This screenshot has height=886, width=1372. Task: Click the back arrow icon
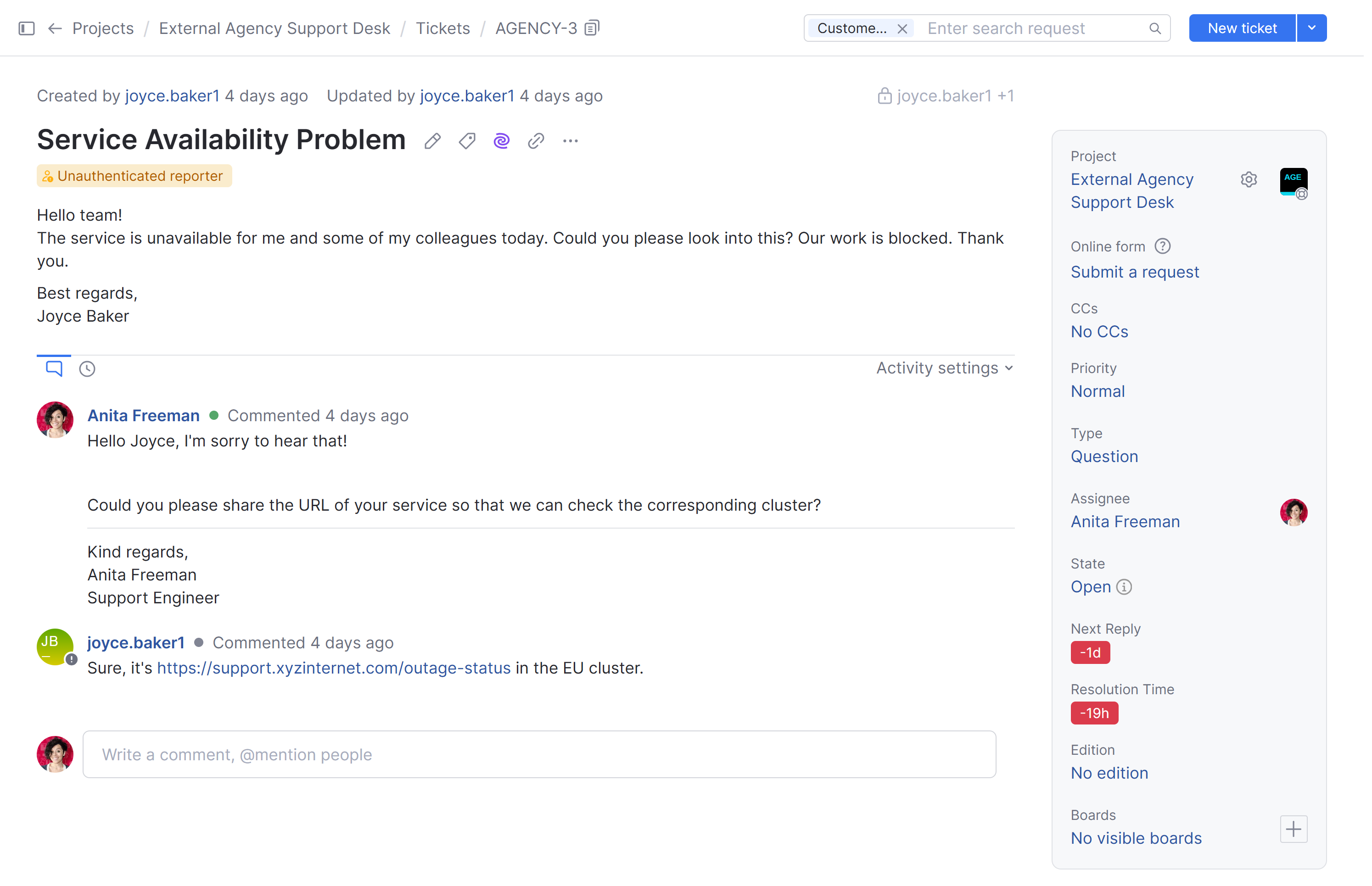tap(55, 28)
